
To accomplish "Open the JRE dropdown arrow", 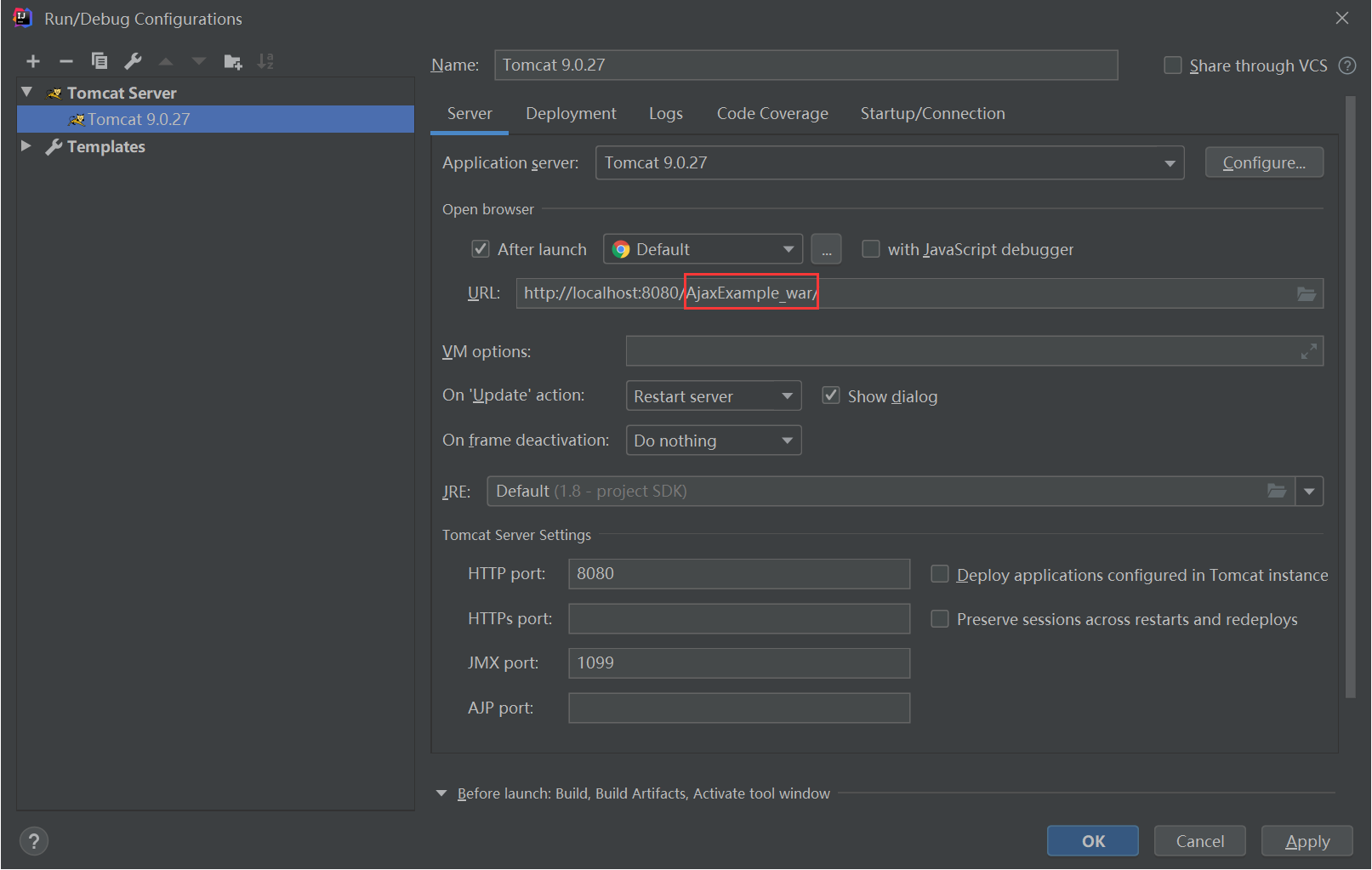I will (x=1309, y=492).
